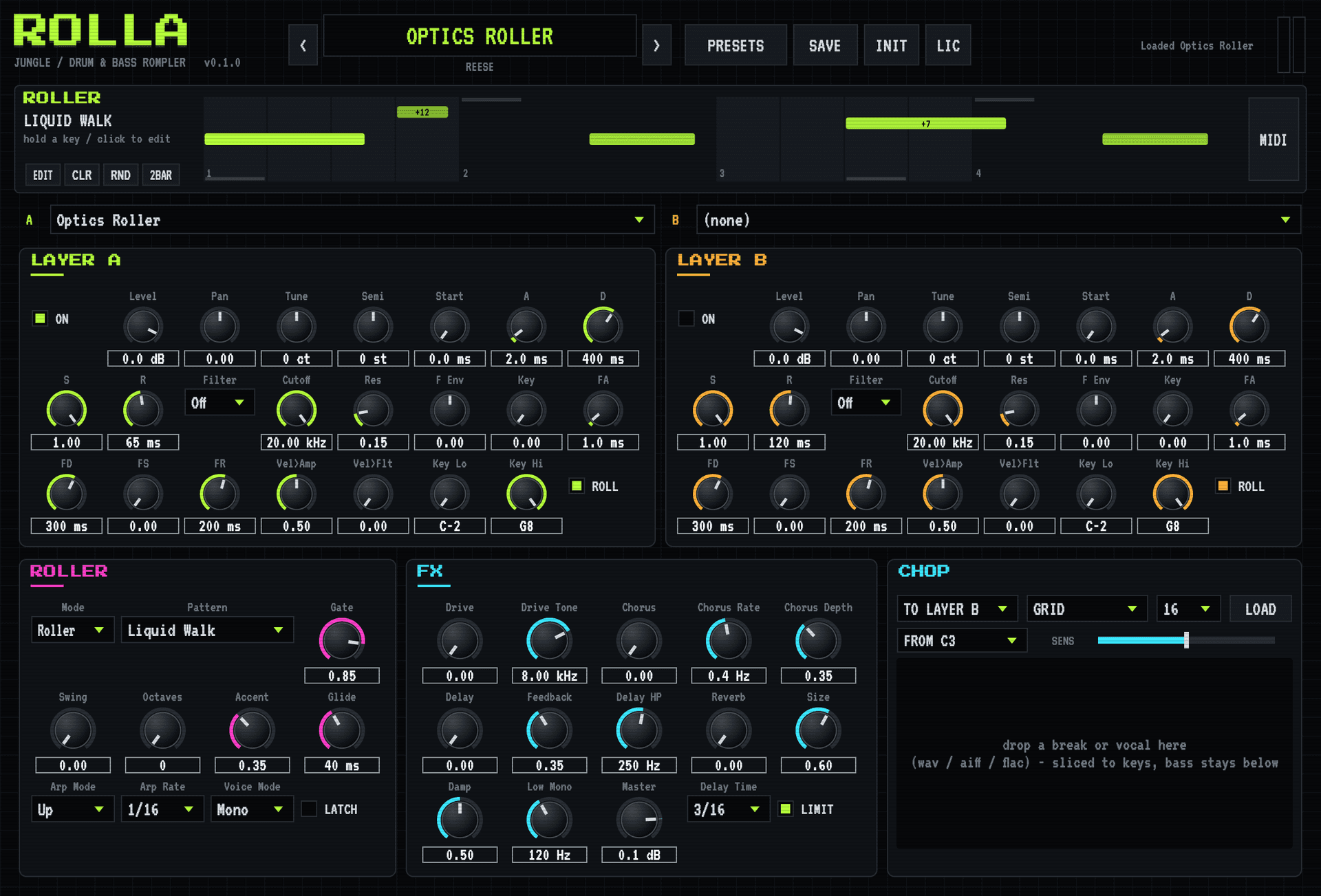Click the Layer A Cutoff knob
Viewport: 1321px width, 896px height.
pyautogui.click(x=297, y=410)
